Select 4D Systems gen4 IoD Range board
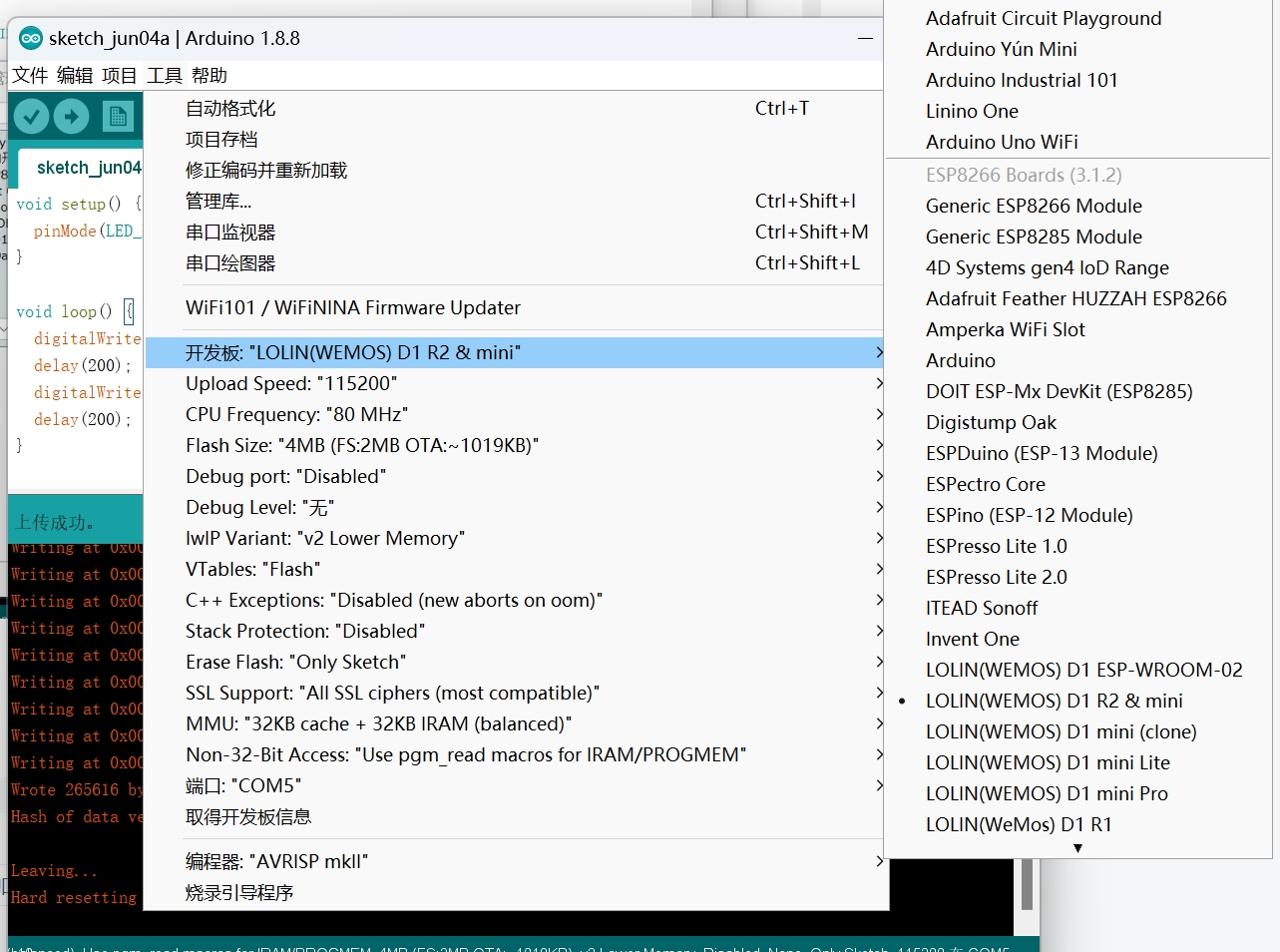 1077,268
